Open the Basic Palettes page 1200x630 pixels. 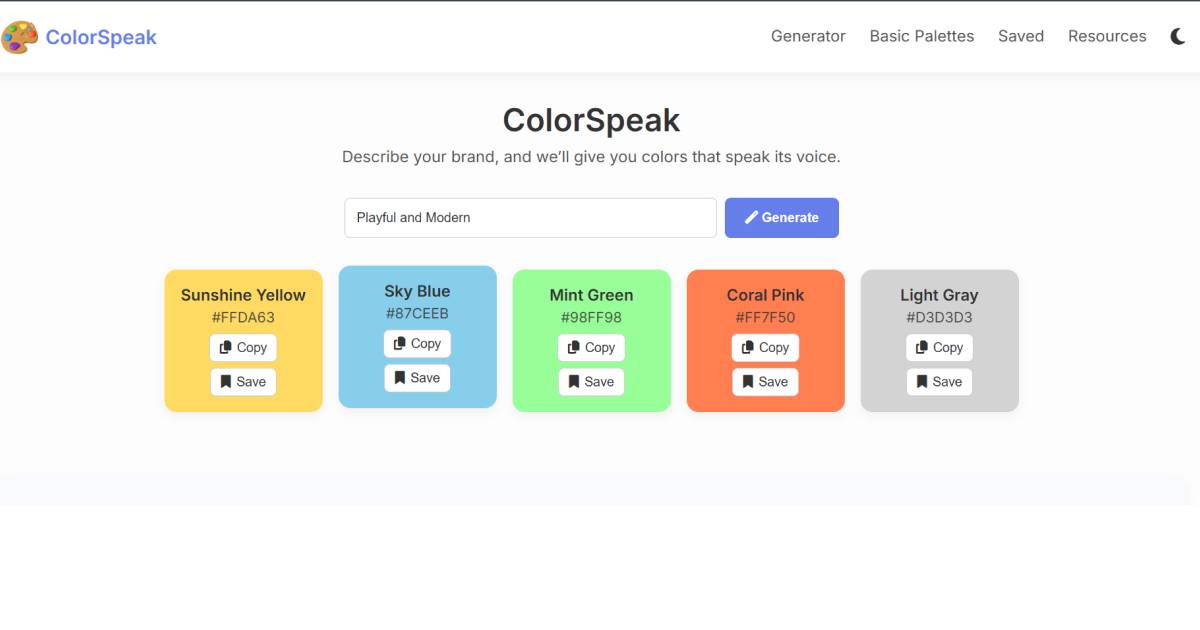[x=921, y=36]
